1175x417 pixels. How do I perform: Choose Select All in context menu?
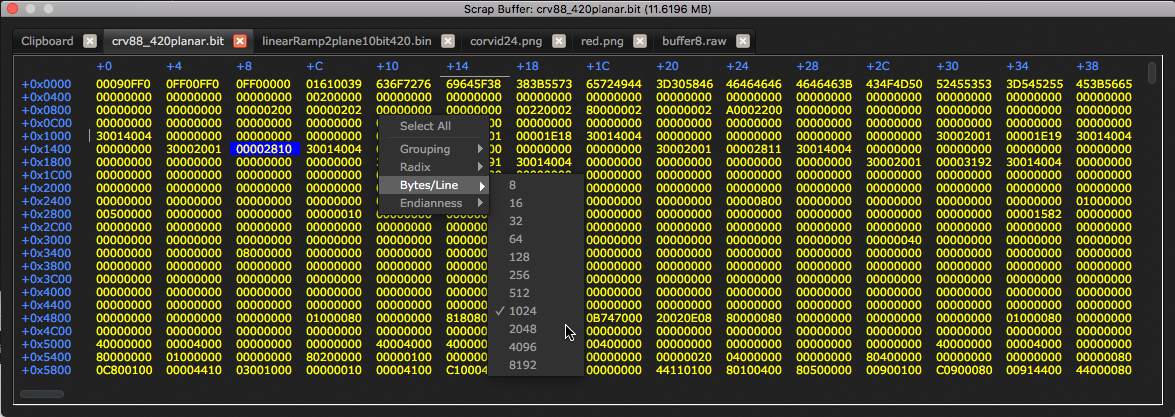tap(425, 126)
